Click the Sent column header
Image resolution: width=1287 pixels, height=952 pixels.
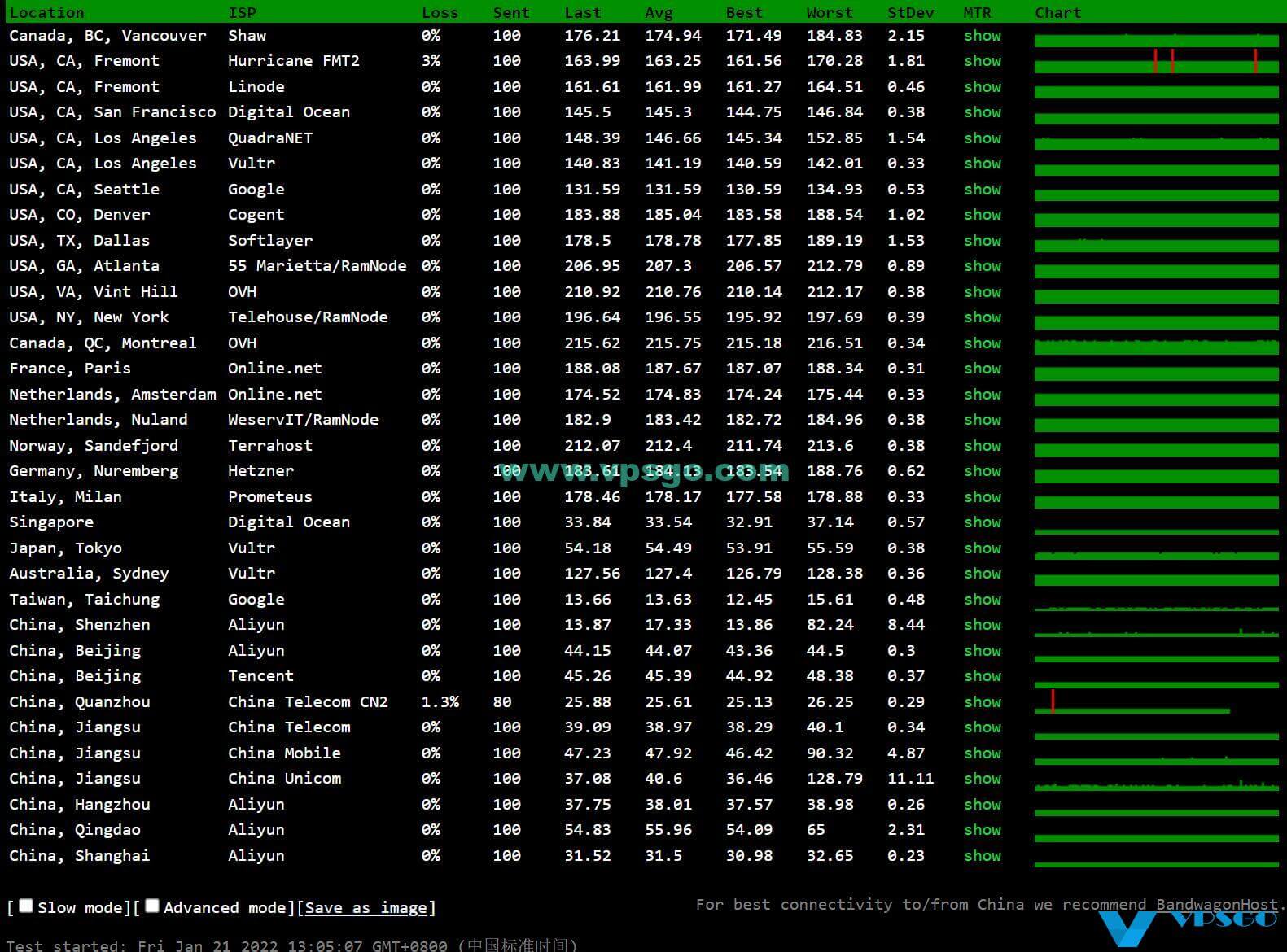[x=511, y=13]
